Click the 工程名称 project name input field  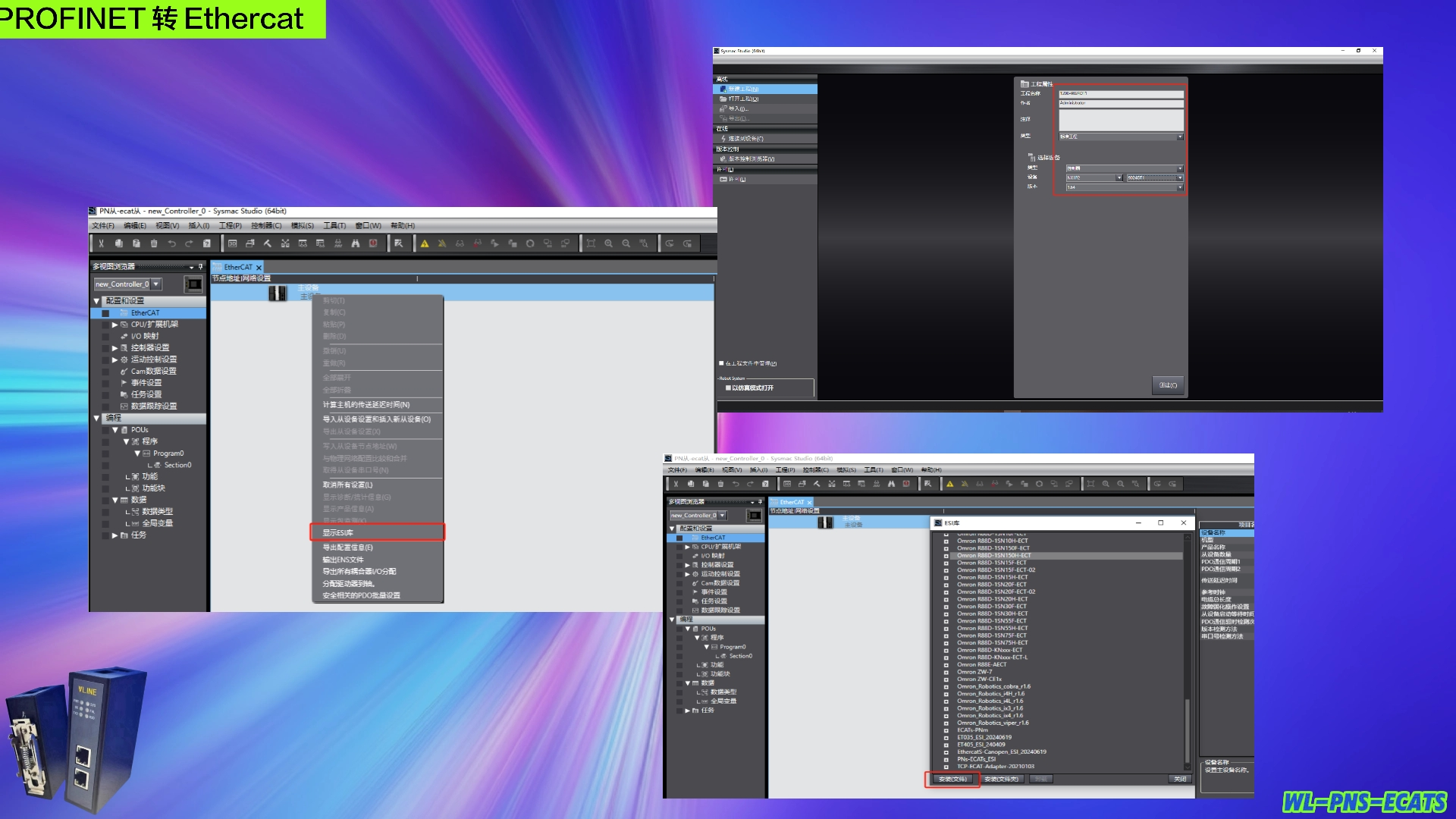tap(1120, 93)
